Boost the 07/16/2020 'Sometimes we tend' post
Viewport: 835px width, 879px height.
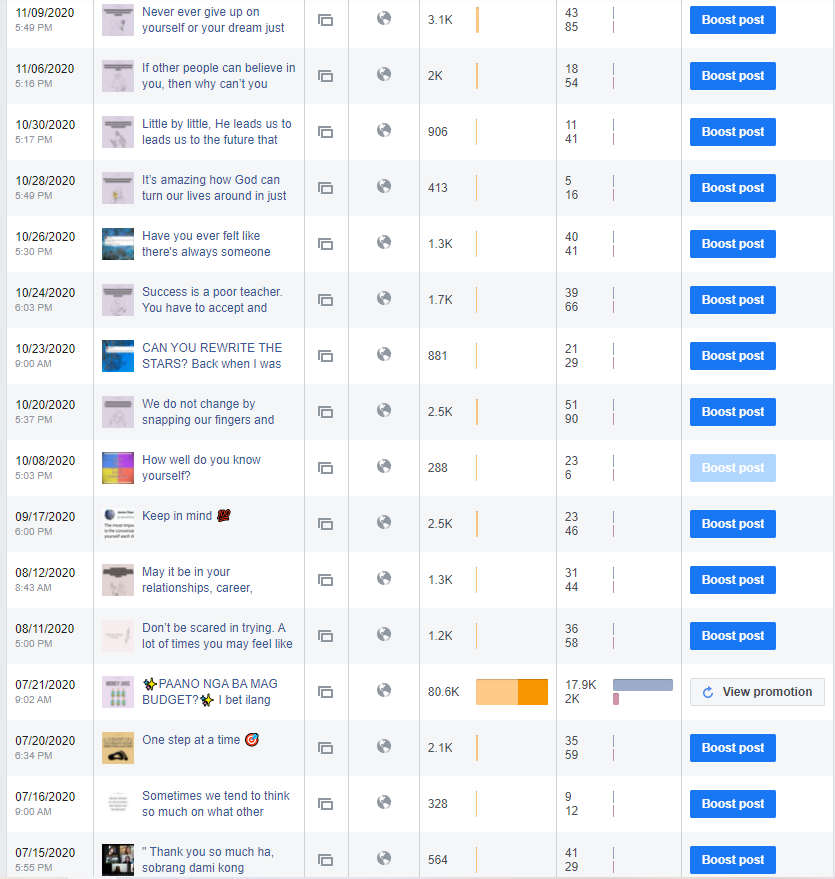pos(732,804)
